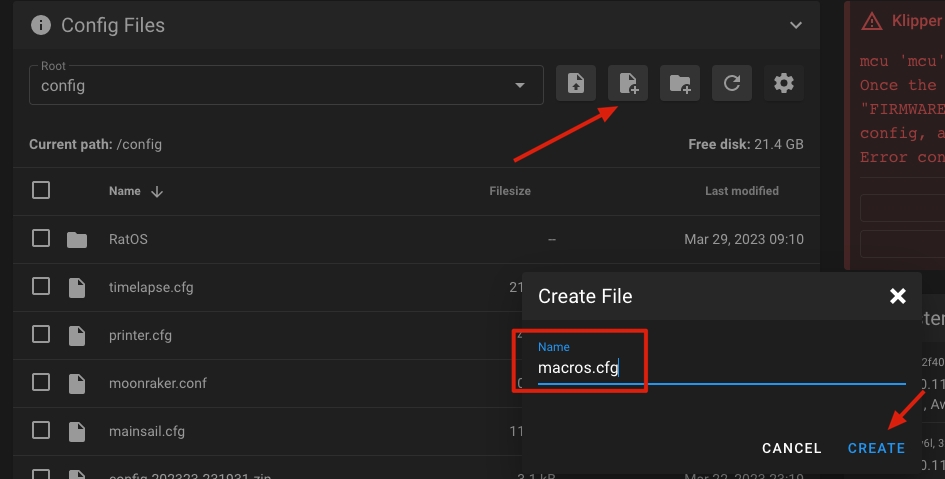Screen dimensions: 945x479
Task: Sort files by Name column
Action: [x=125, y=191]
